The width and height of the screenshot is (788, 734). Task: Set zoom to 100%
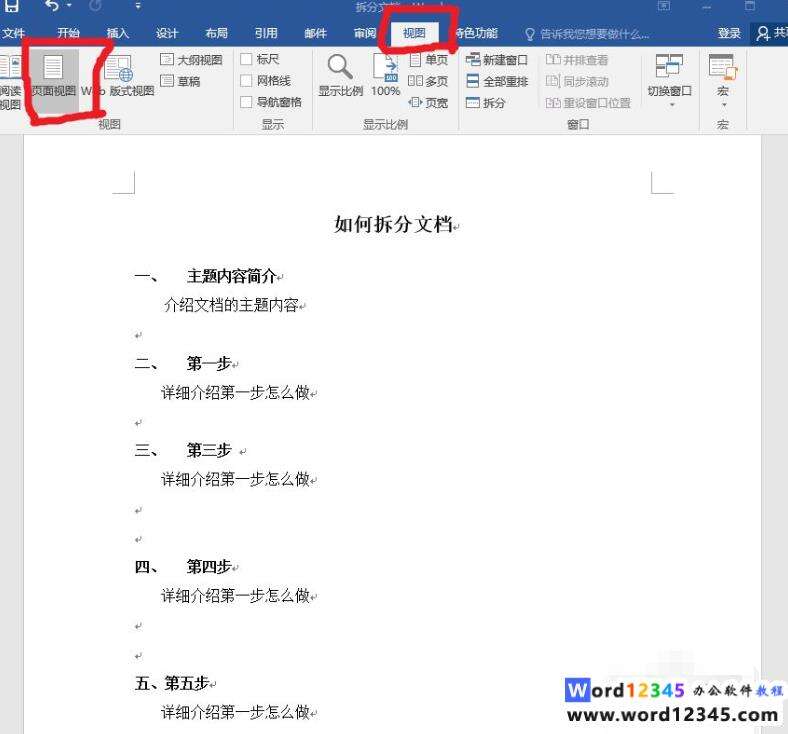click(385, 75)
